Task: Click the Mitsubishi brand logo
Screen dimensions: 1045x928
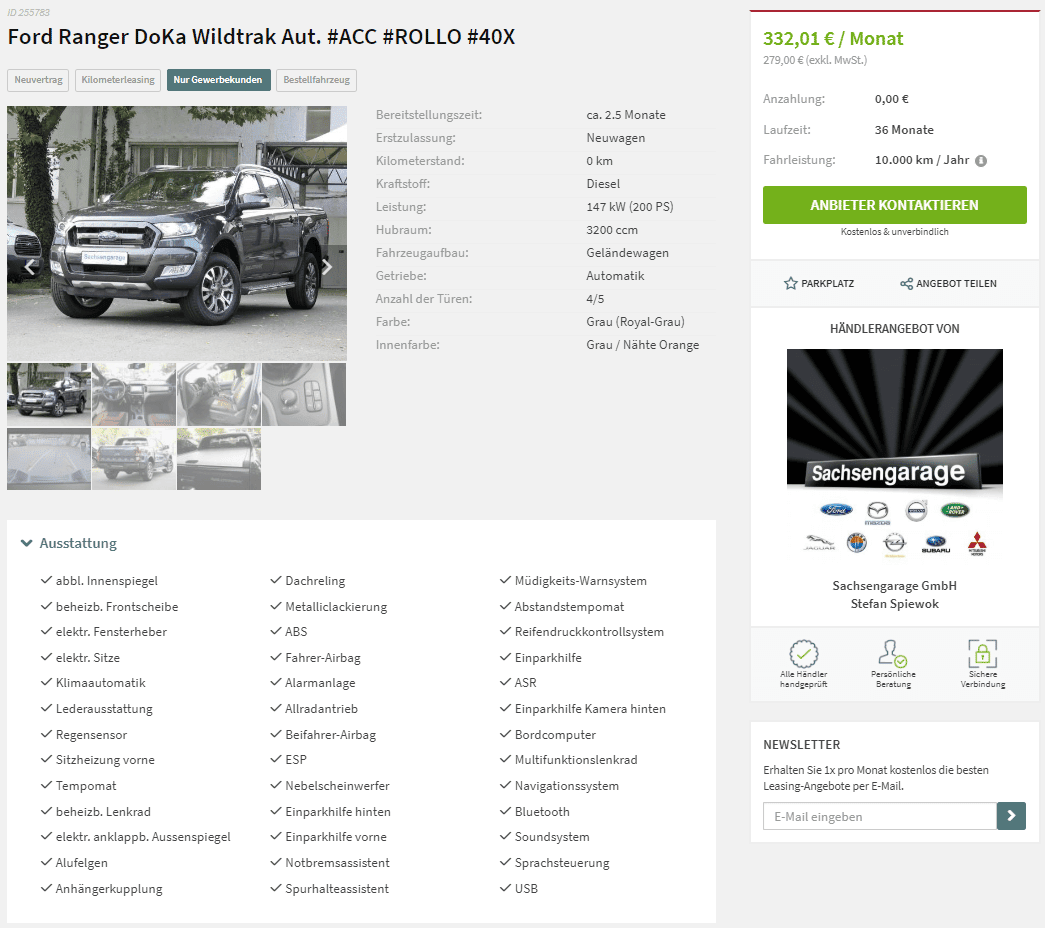Action: click(976, 543)
